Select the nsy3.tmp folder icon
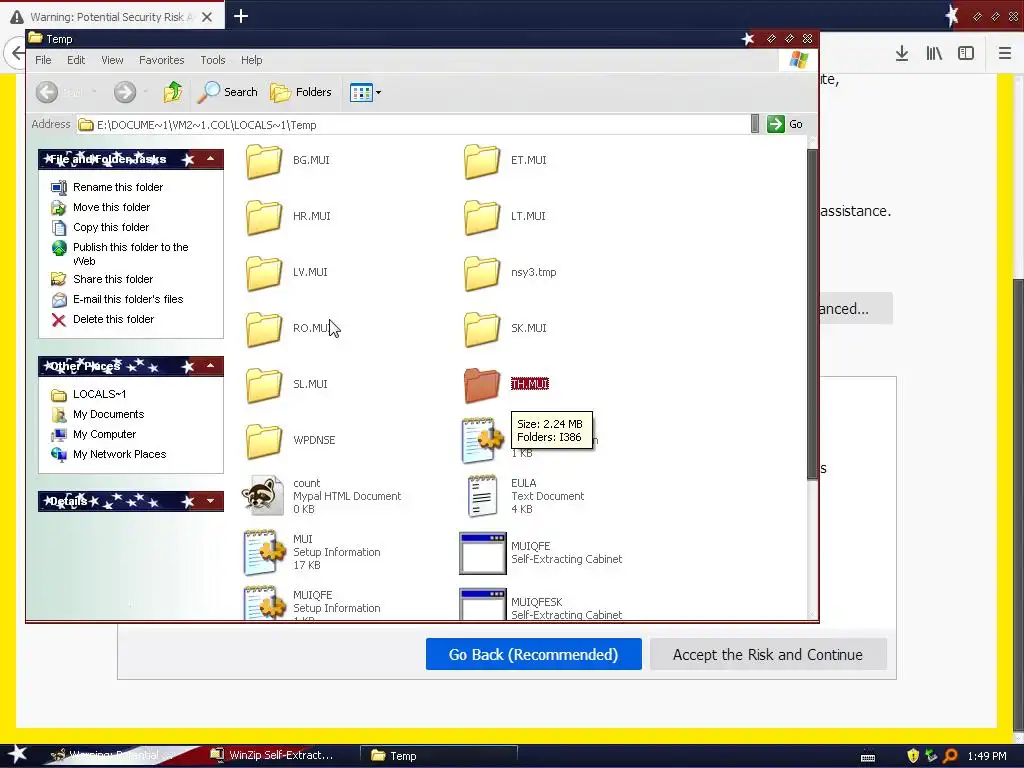This screenshot has width=1024, height=768. [482, 273]
